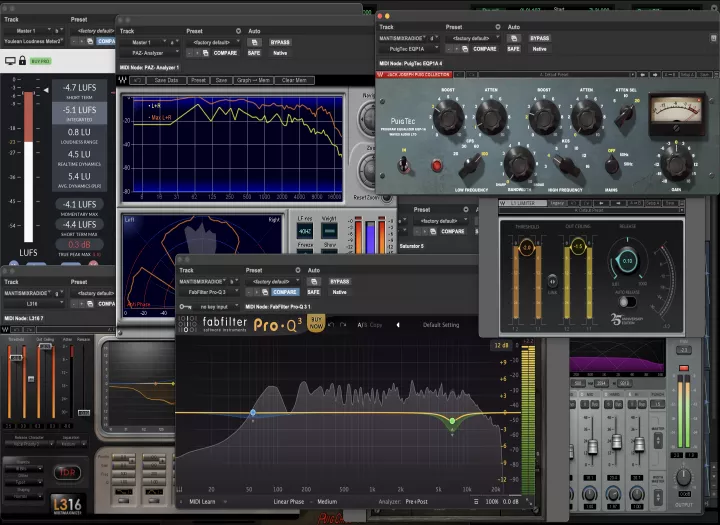The height and width of the screenshot is (525, 720).
Task: Click the Waves logo in PAZ-Analyzer toolbar
Action: pyautogui.click(x=123, y=80)
